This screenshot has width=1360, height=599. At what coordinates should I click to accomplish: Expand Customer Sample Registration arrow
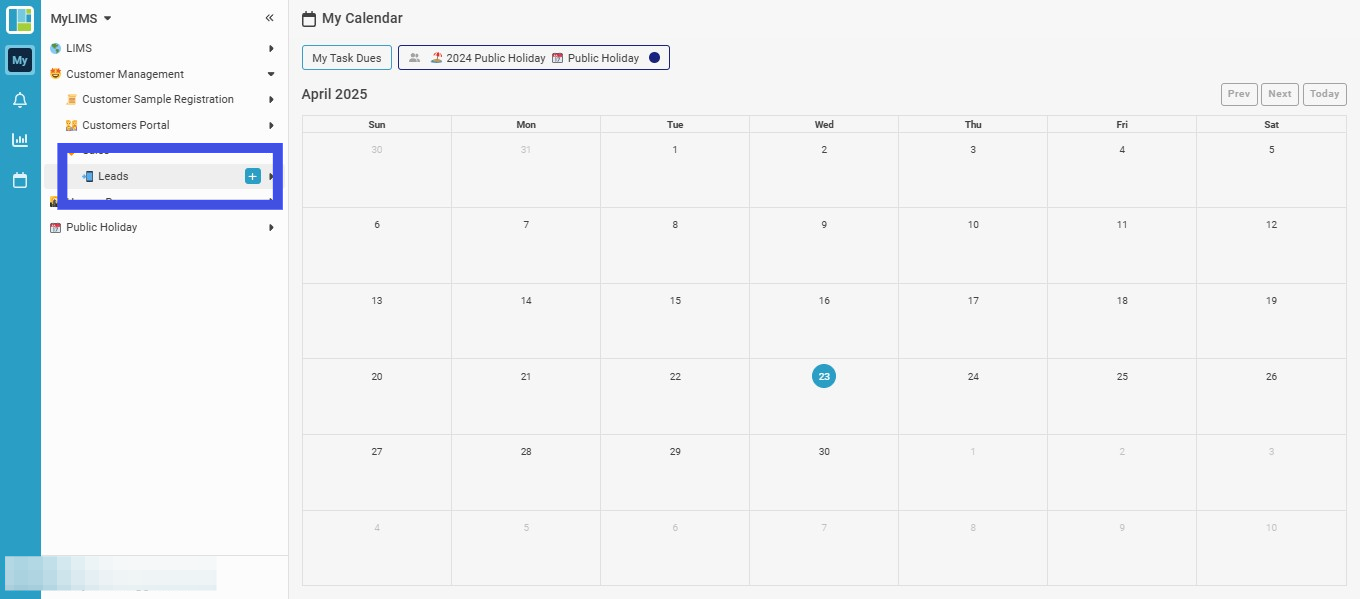tap(271, 99)
